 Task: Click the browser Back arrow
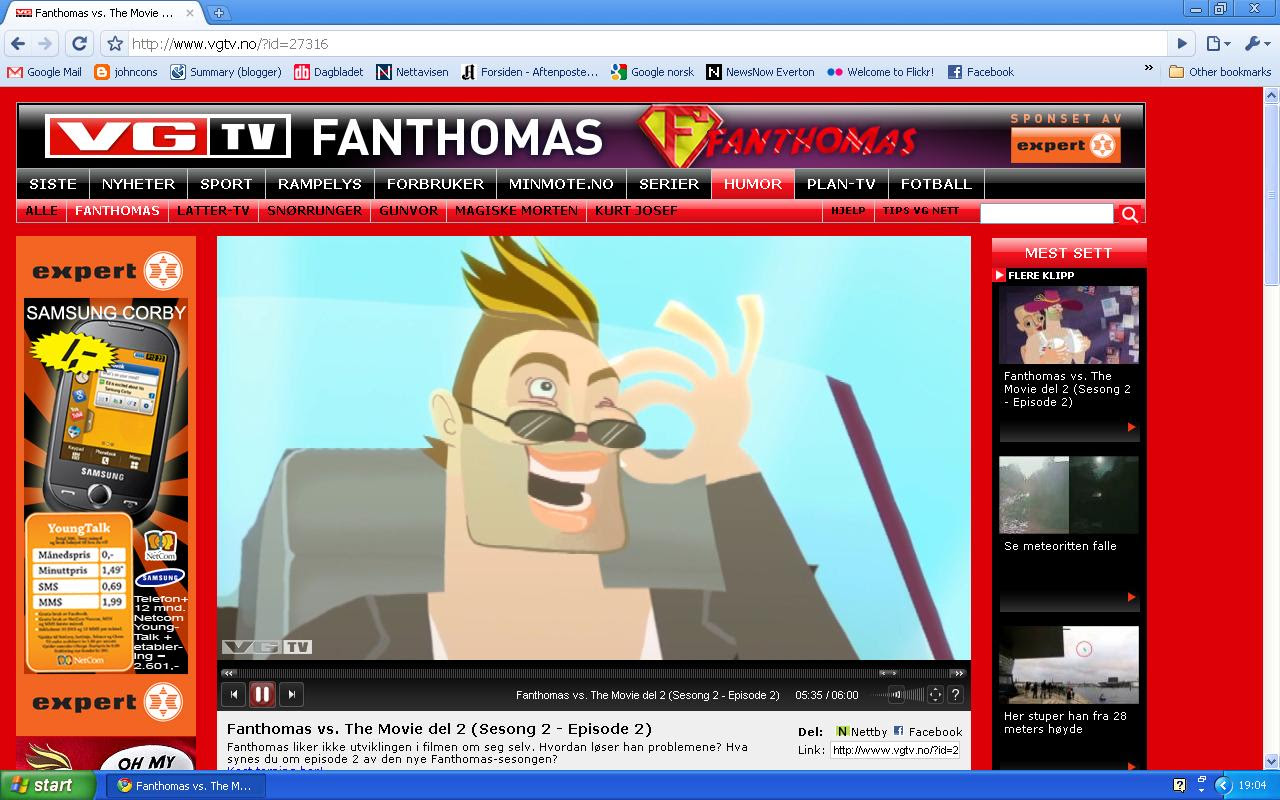pos(18,44)
